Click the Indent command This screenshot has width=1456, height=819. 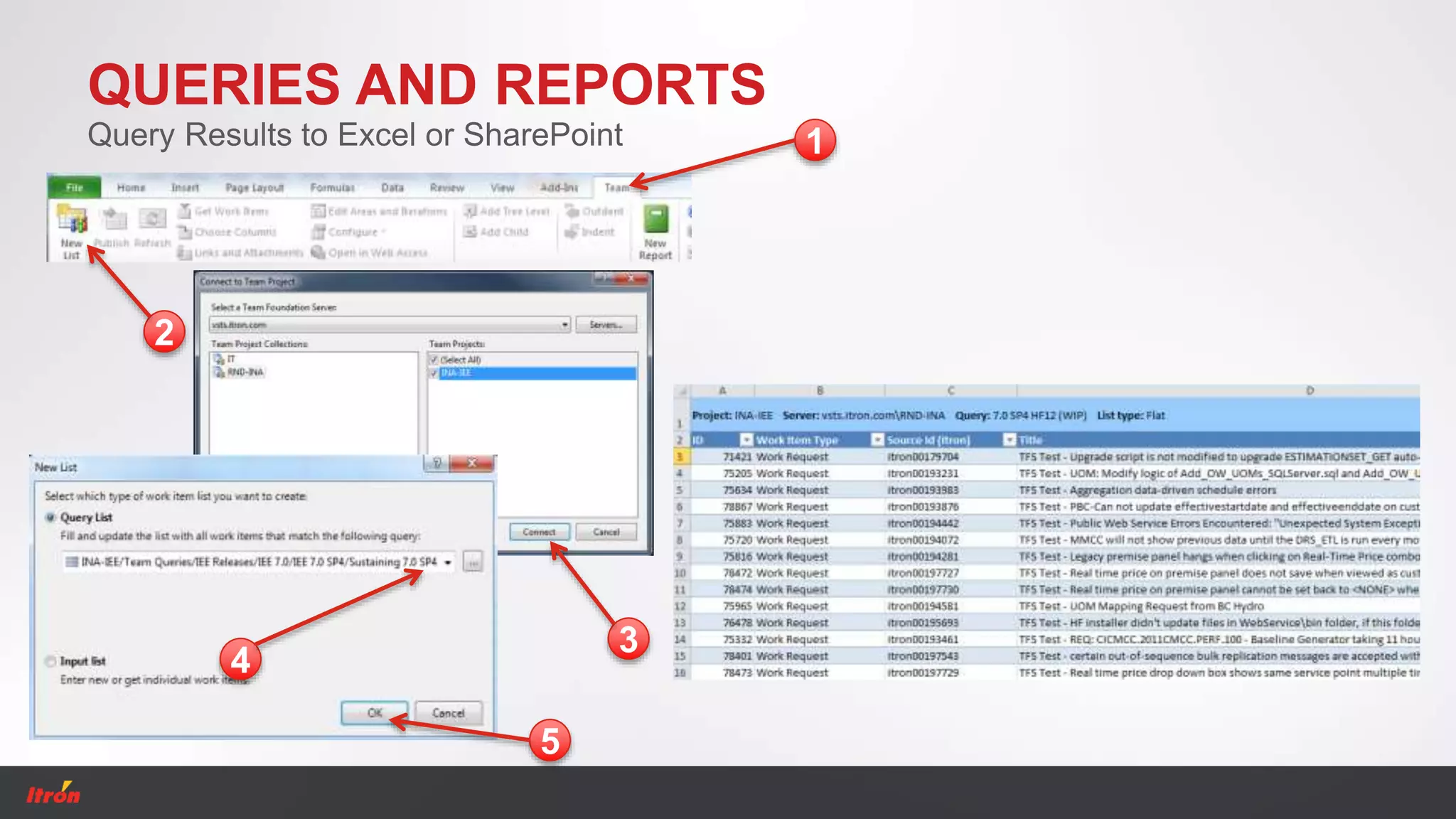pyautogui.click(x=589, y=232)
